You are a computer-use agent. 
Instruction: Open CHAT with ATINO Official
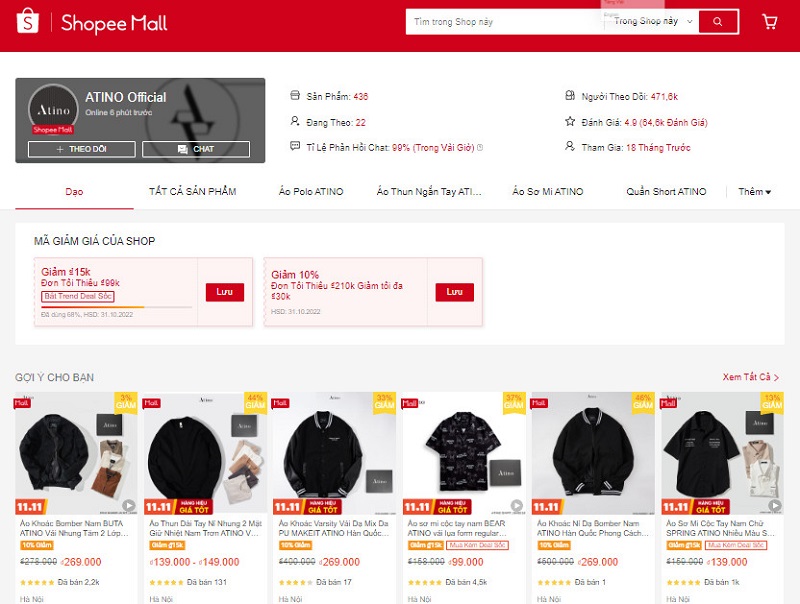(196, 149)
